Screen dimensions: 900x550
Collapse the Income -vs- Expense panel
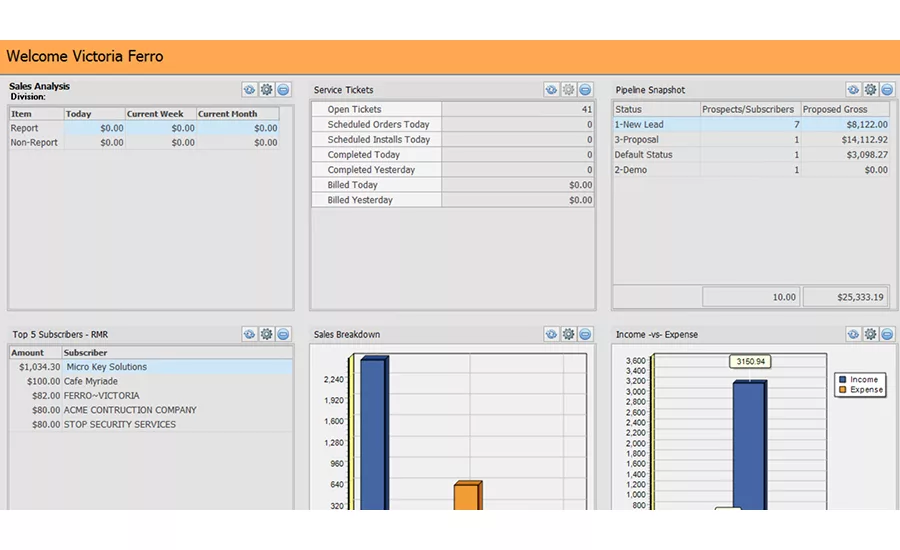(887, 334)
